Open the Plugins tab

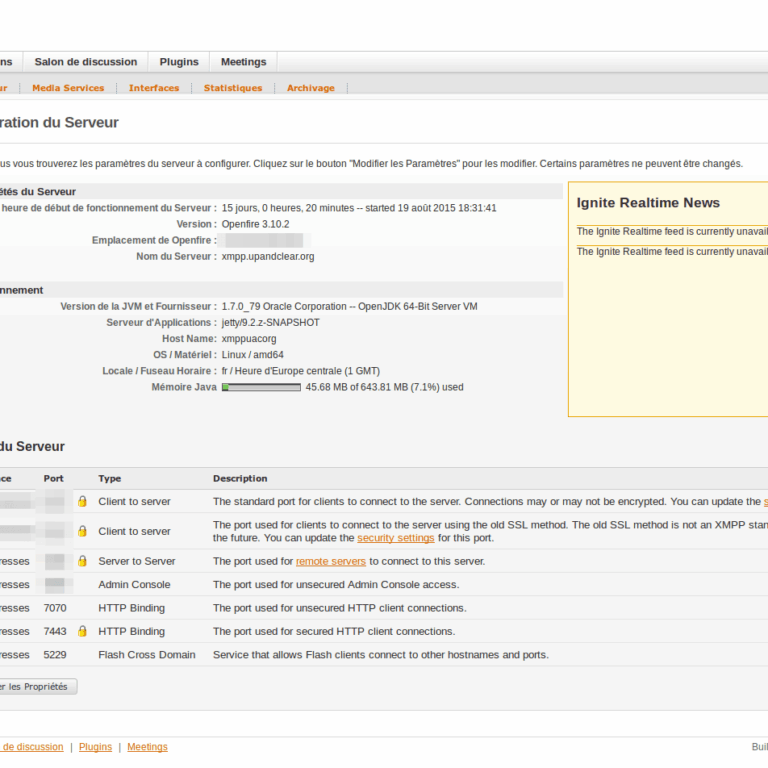coord(179,62)
